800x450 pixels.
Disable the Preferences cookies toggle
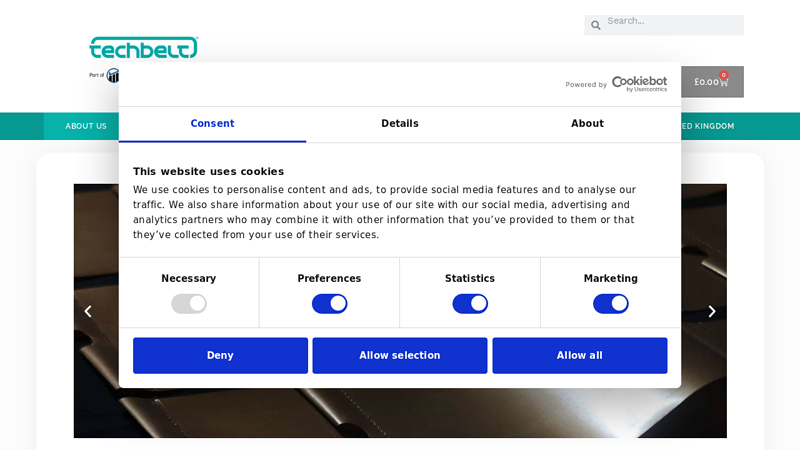point(330,304)
